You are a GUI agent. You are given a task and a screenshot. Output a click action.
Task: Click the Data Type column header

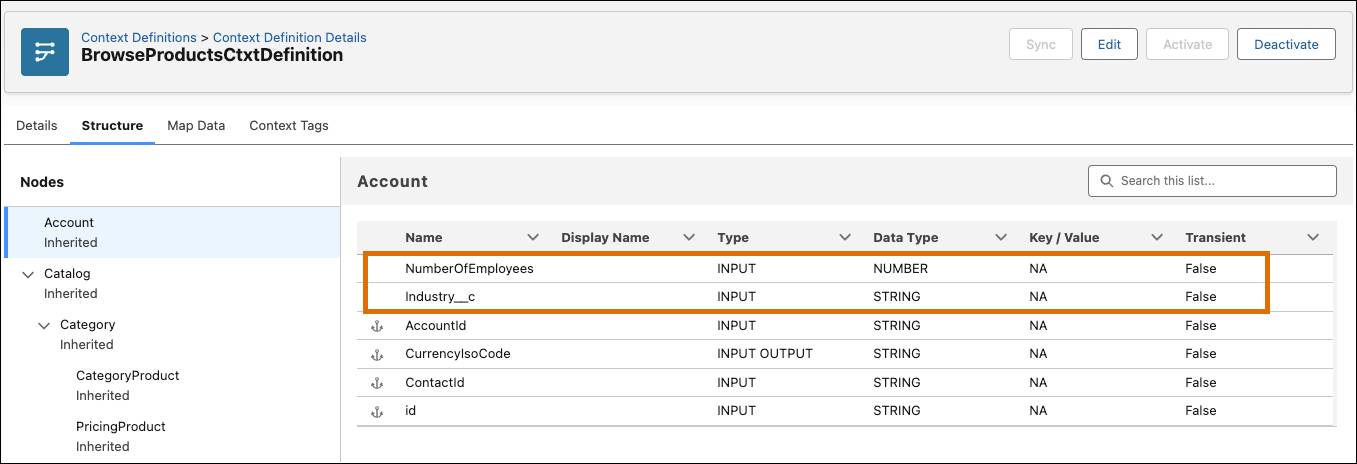click(x=905, y=238)
